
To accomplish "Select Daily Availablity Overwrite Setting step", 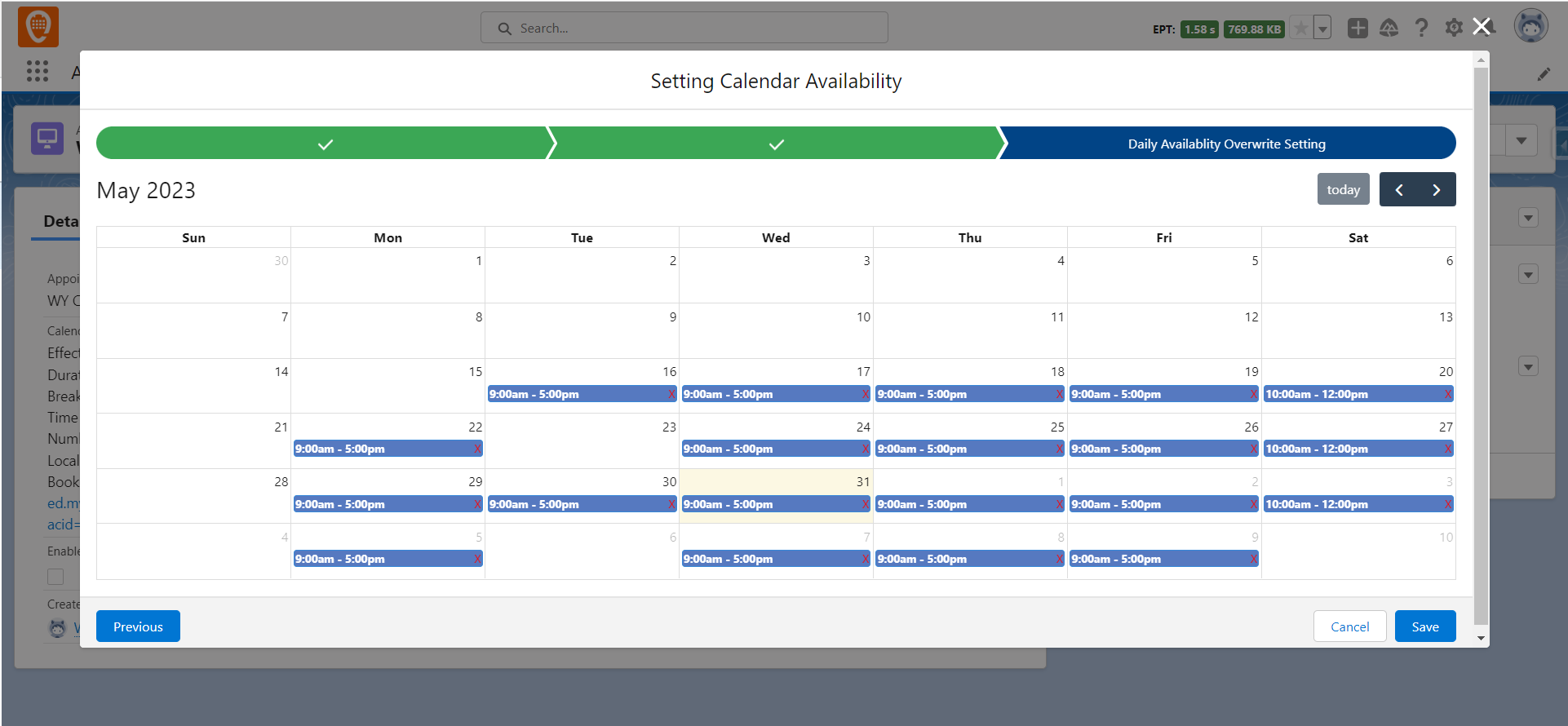I will [1226, 144].
